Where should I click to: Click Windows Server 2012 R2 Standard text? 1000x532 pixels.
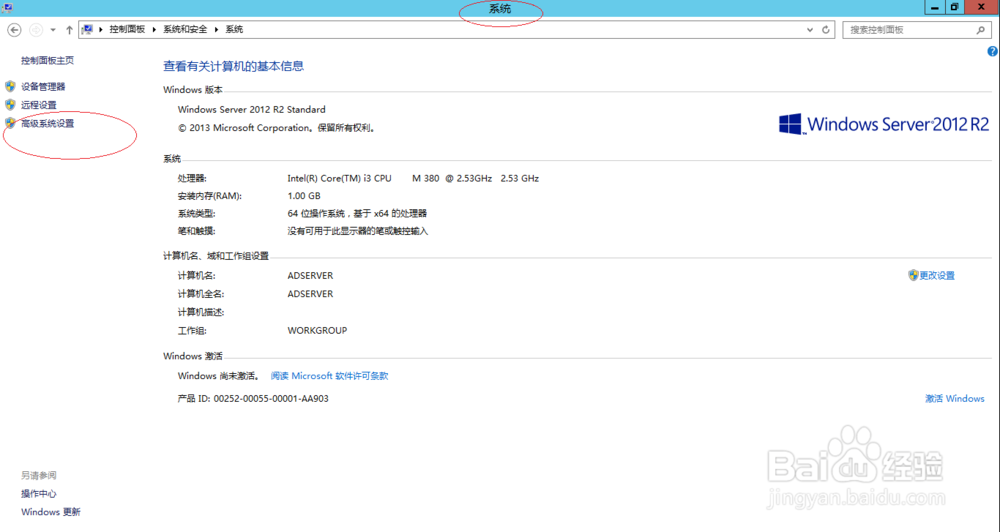(x=251, y=109)
